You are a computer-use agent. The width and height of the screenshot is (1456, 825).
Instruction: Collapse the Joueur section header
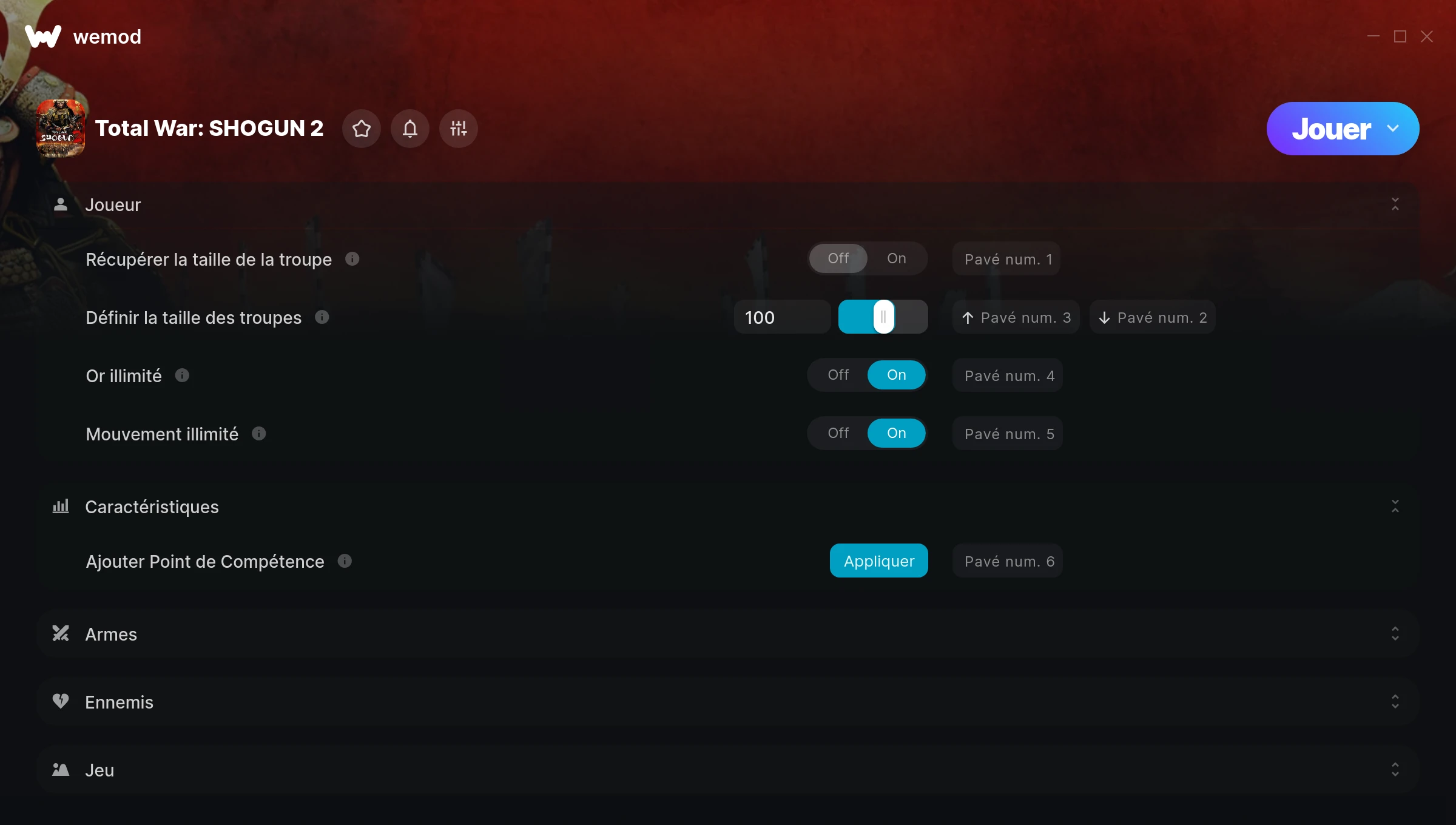[x=728, y=204]
